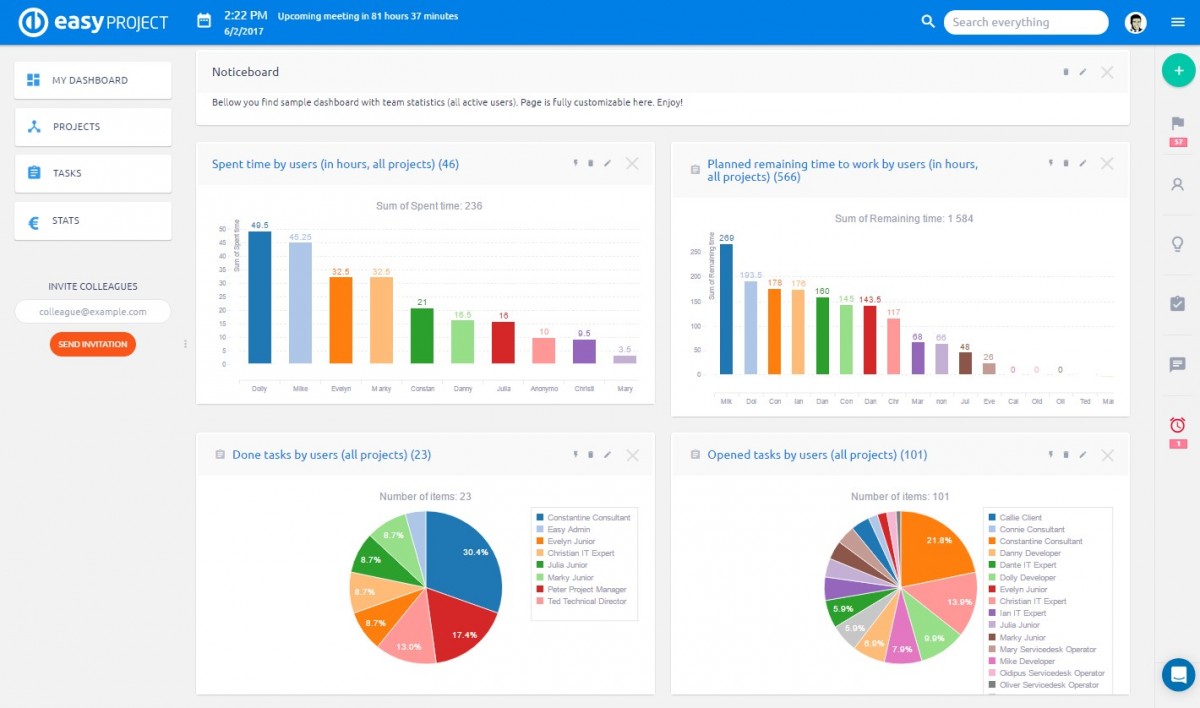Open the contacts panel in the right sidebar
1200x708 pixels.
click(1177, 184)
